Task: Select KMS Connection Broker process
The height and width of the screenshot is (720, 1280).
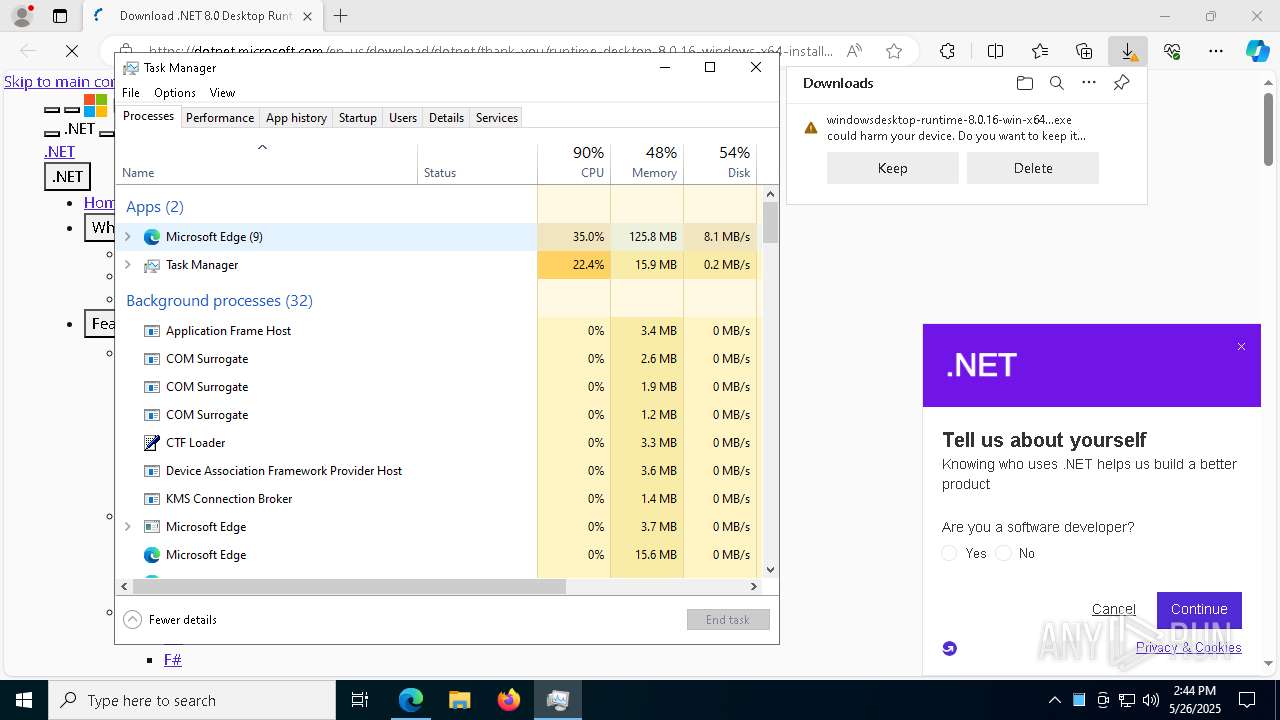Action: pyautogui.click(x=437, y=499)
